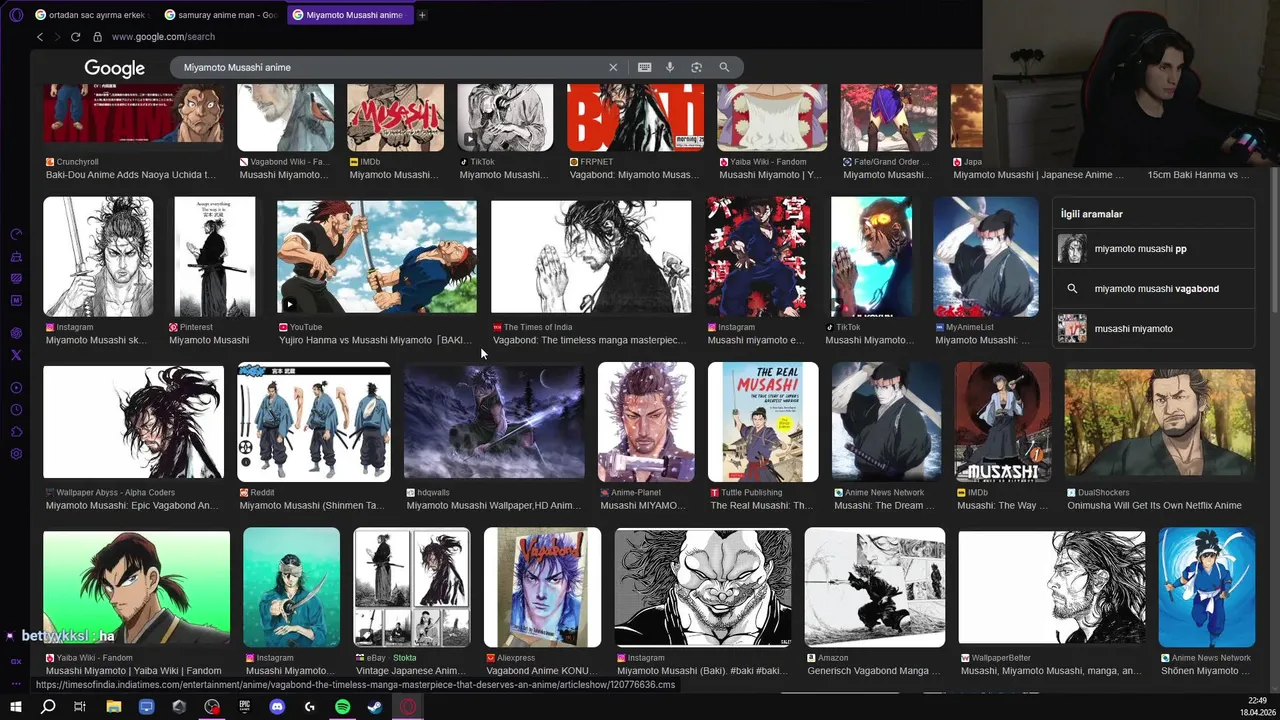Click the Google logo
The height and width of the screenshot is (720, 1280).
[114, 68]
